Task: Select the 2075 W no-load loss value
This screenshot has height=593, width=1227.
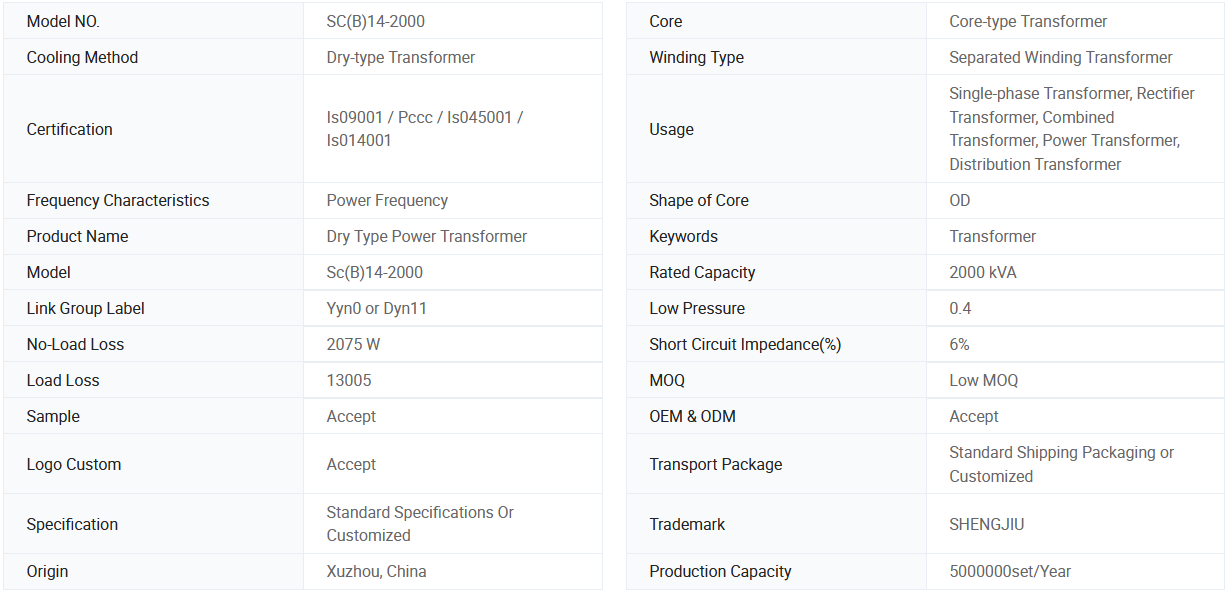Action: coord(353,344)
